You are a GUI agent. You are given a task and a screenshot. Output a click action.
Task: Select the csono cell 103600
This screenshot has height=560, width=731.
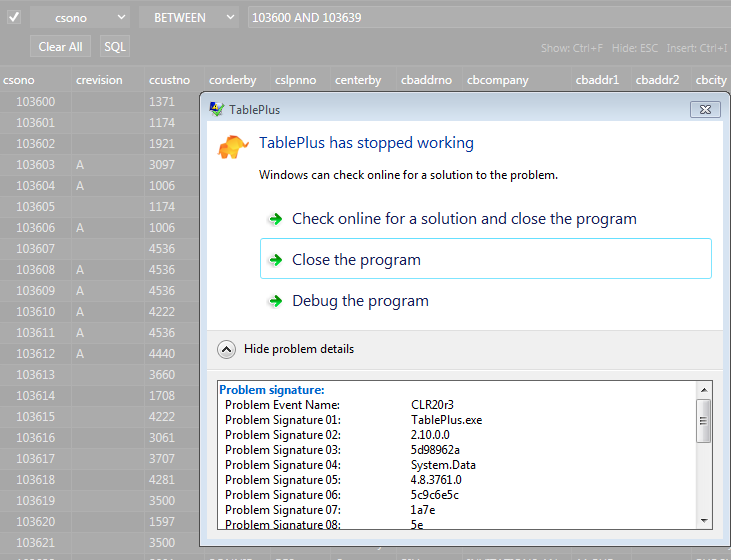35,102
